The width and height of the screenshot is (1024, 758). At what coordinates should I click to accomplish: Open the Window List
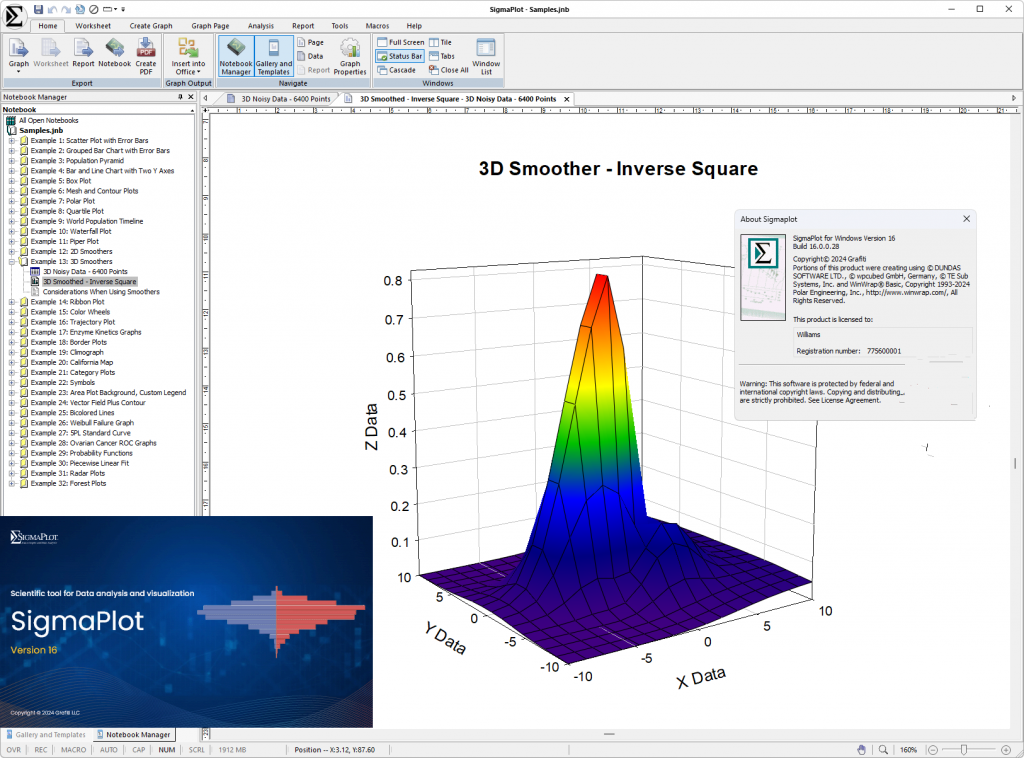(486, 56)
